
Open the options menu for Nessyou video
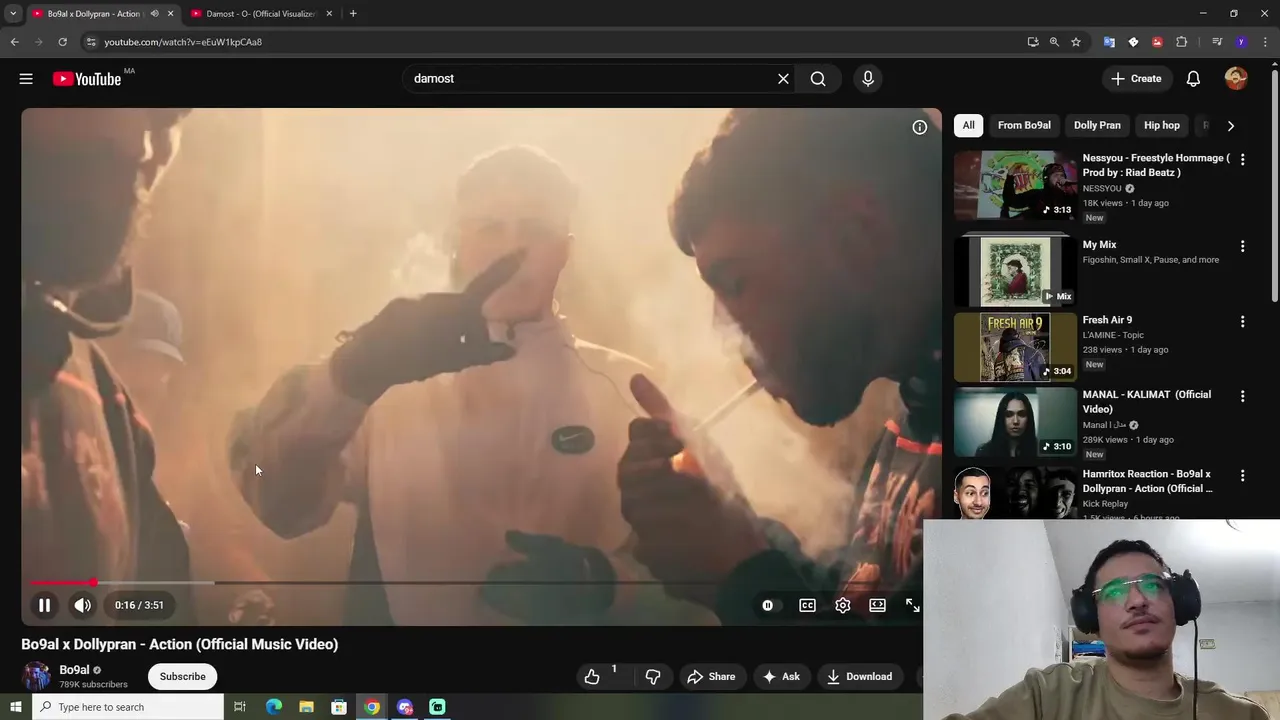[x=1242, y=160]
